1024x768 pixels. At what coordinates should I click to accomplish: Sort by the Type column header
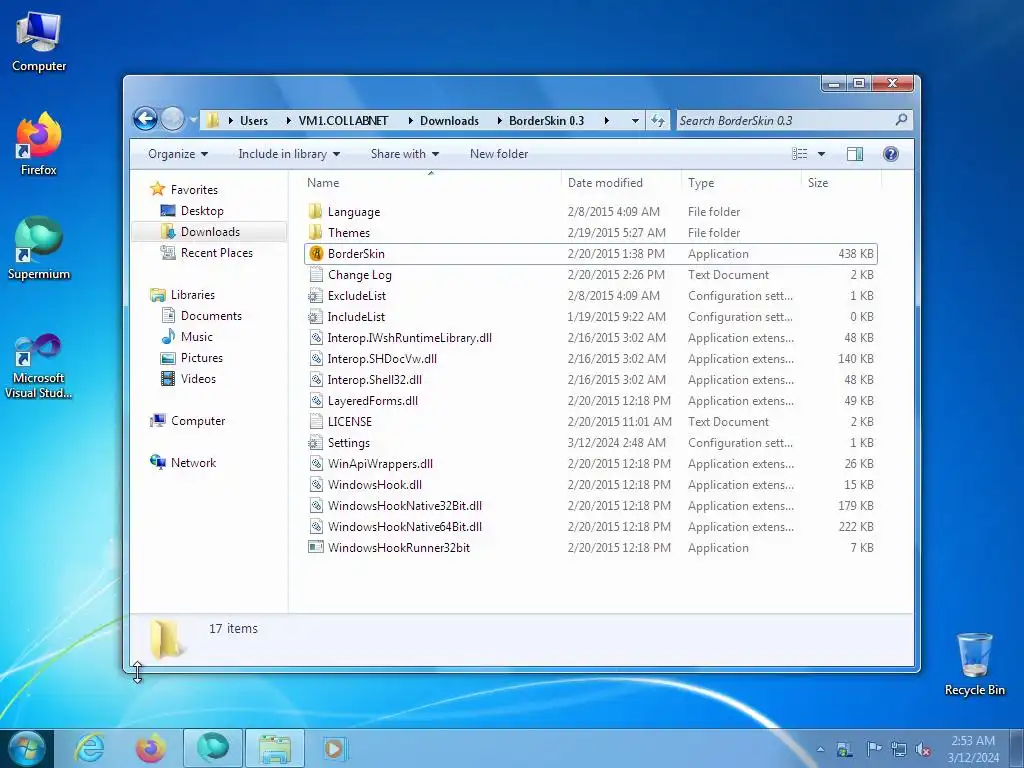[x=741, y=183]
